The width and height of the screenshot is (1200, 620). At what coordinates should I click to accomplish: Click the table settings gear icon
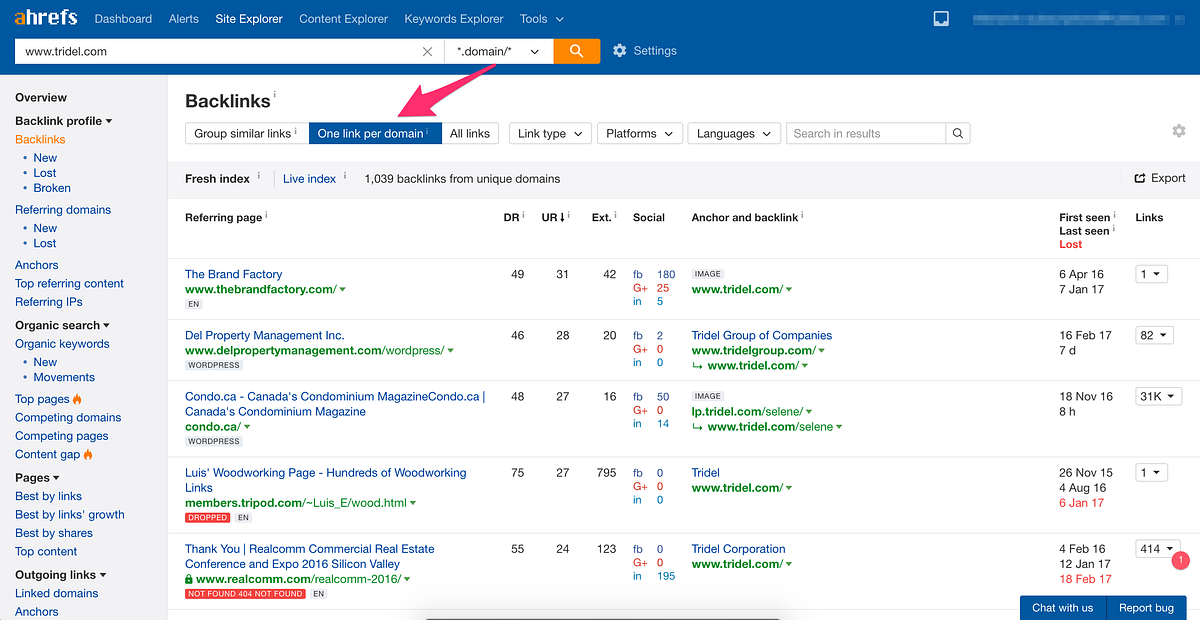pos(1179,131)
